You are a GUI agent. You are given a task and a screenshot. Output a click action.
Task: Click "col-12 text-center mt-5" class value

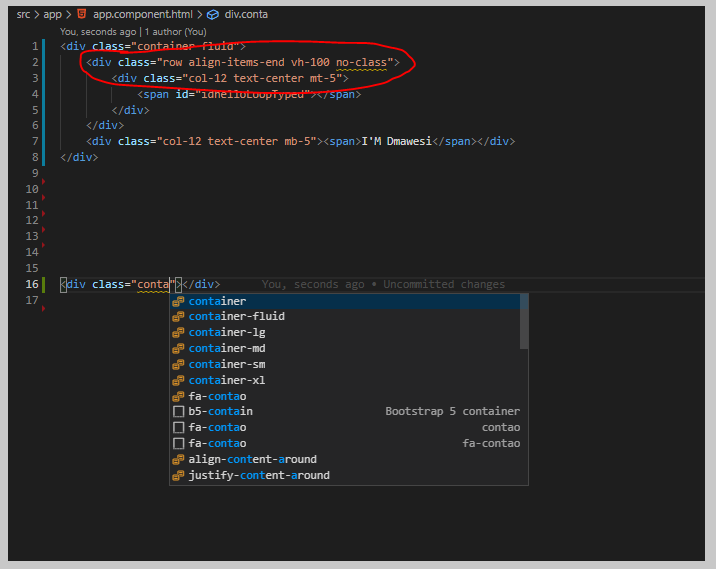262,79
